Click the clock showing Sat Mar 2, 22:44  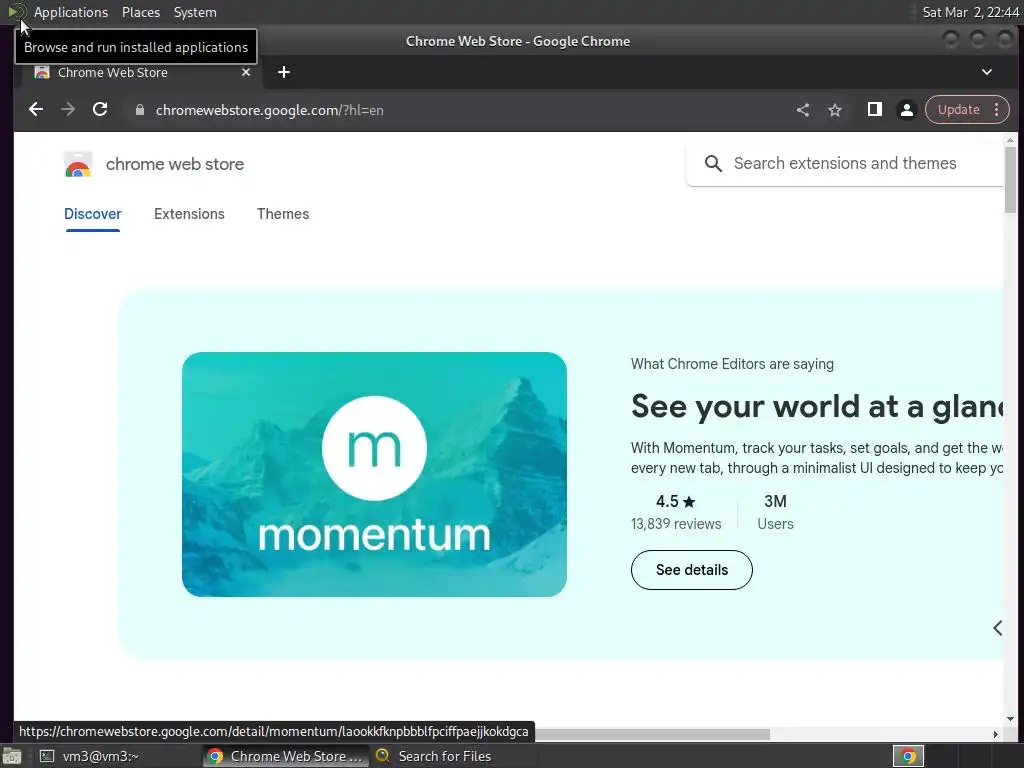[x=970, y=12]
